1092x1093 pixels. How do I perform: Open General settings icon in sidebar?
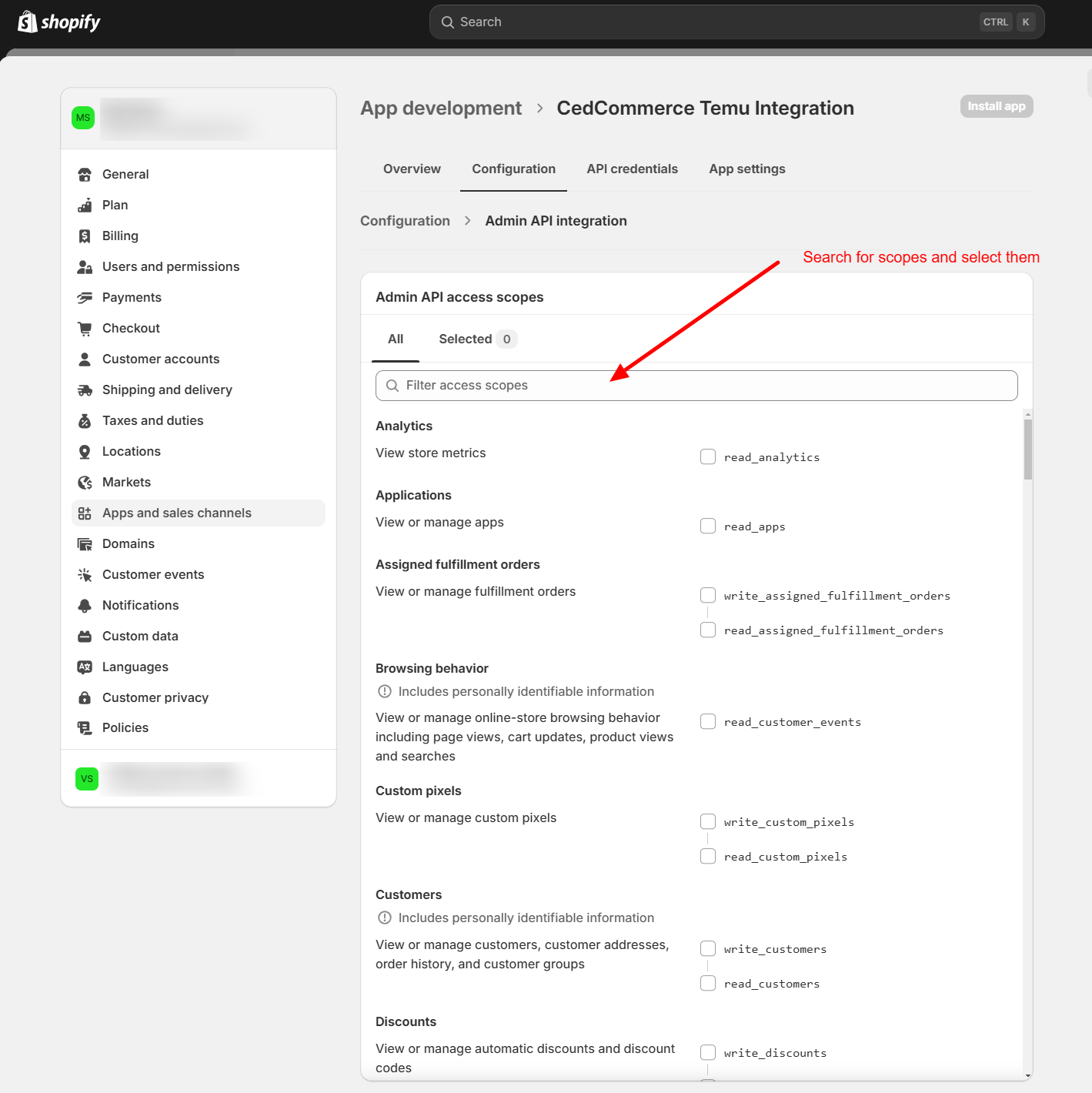point(85,175)
